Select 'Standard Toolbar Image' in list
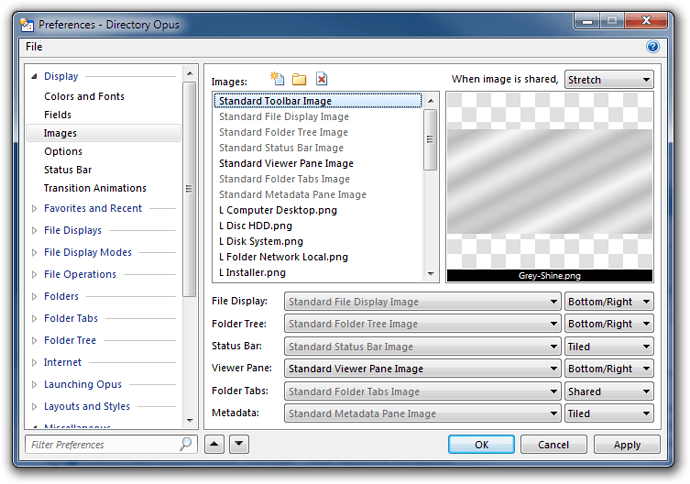Image resolution: width=690 pixels, height=484 pixels. (x=318, y=101)
